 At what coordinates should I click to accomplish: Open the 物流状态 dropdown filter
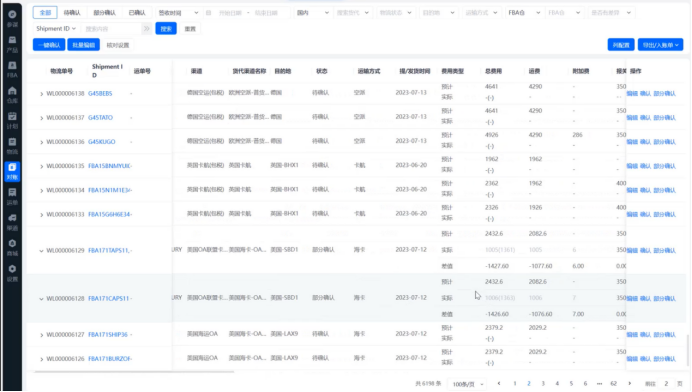pos(395,13)
